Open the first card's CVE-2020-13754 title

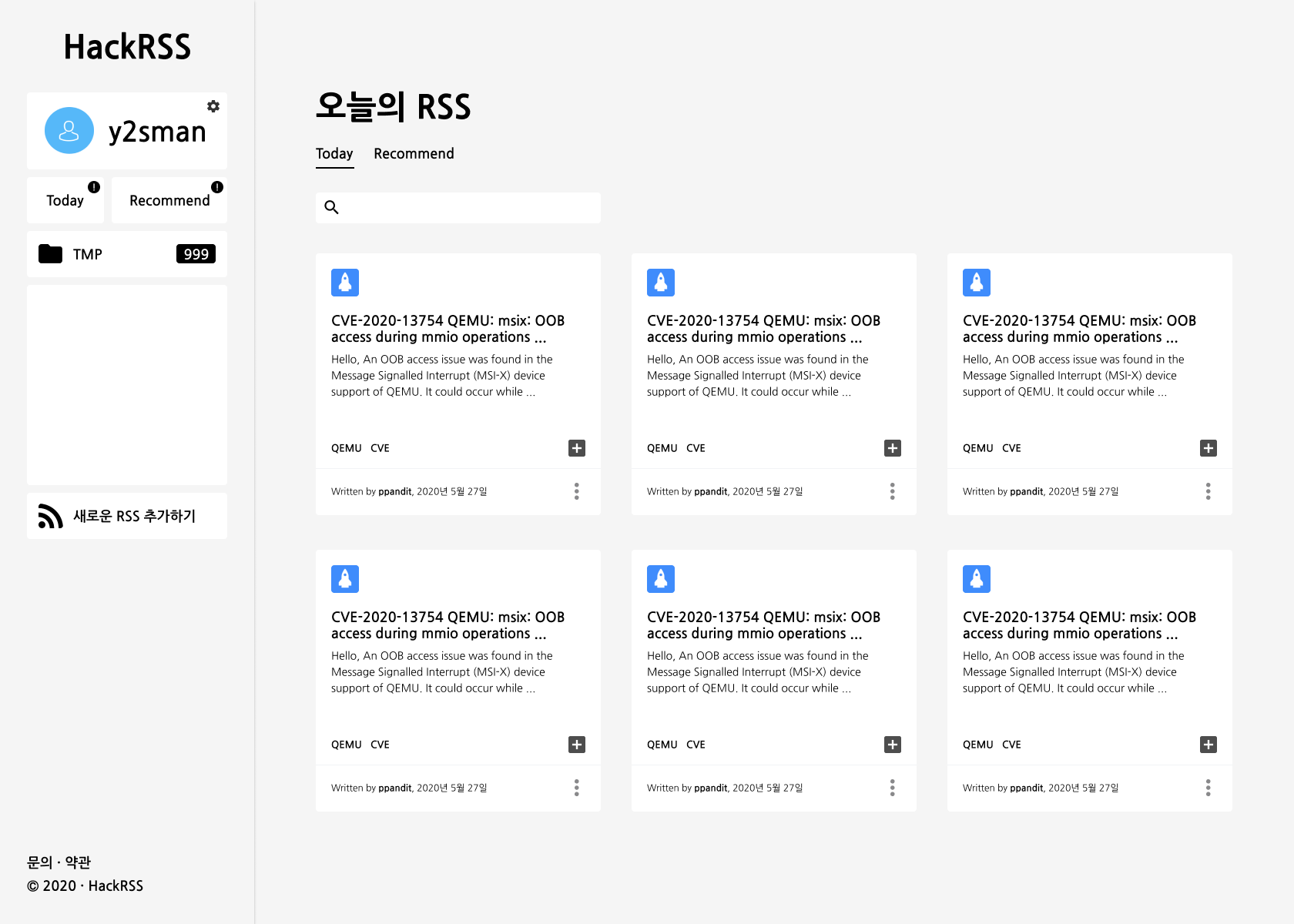coord(448,329)
